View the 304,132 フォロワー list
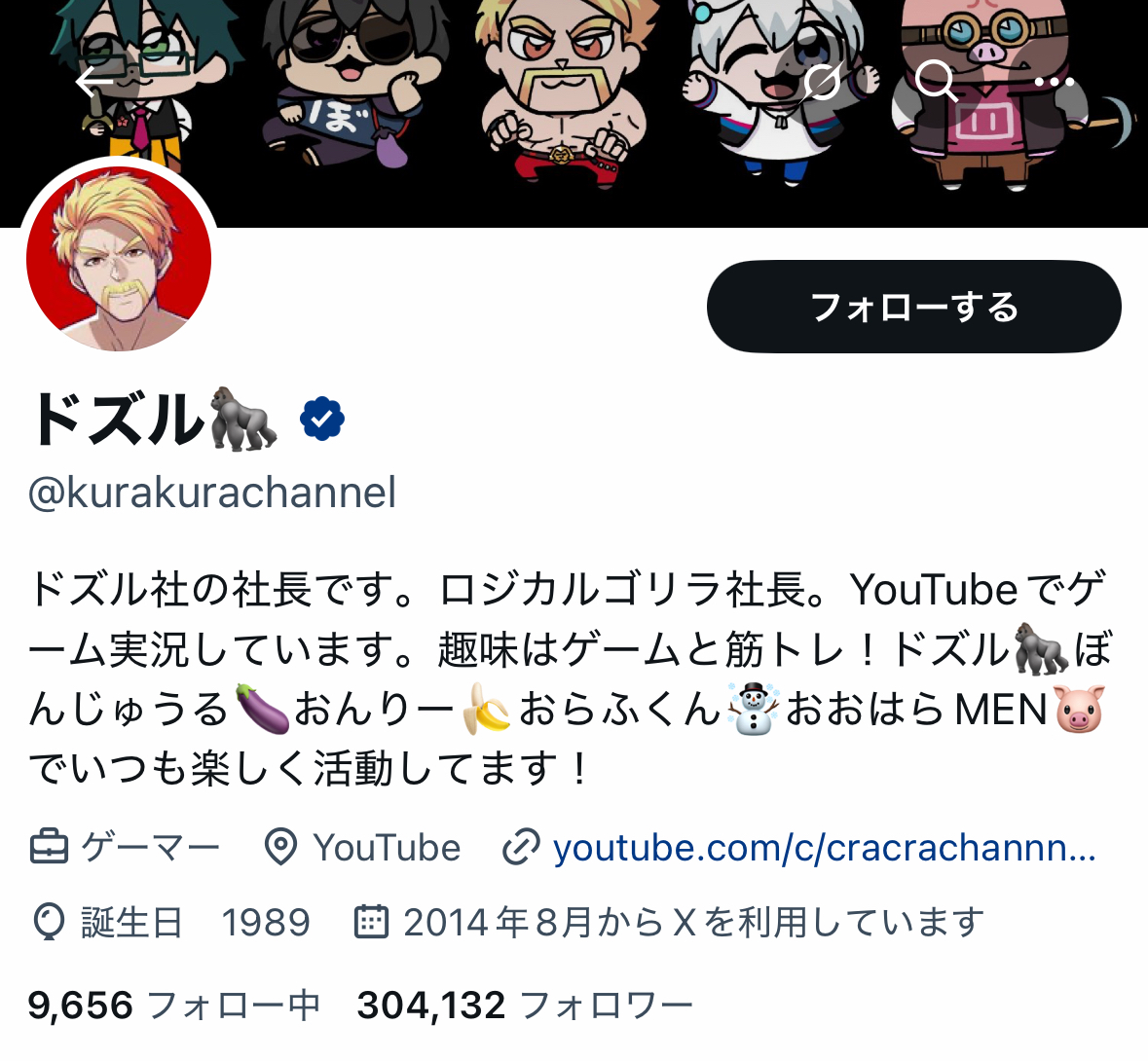Screen dimensions: 1148x1061 [525, 1006]
